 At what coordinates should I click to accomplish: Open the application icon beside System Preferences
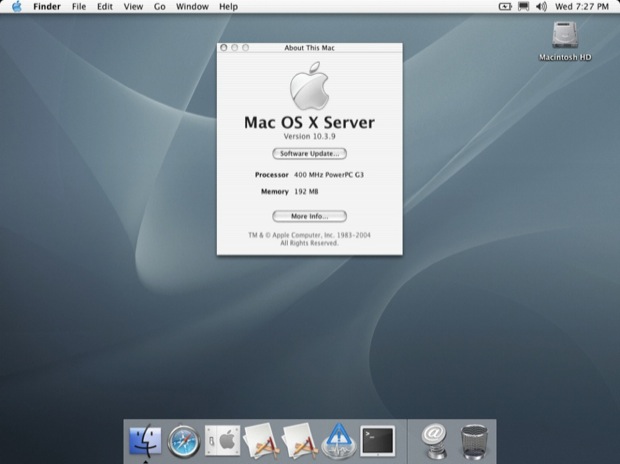261,441
